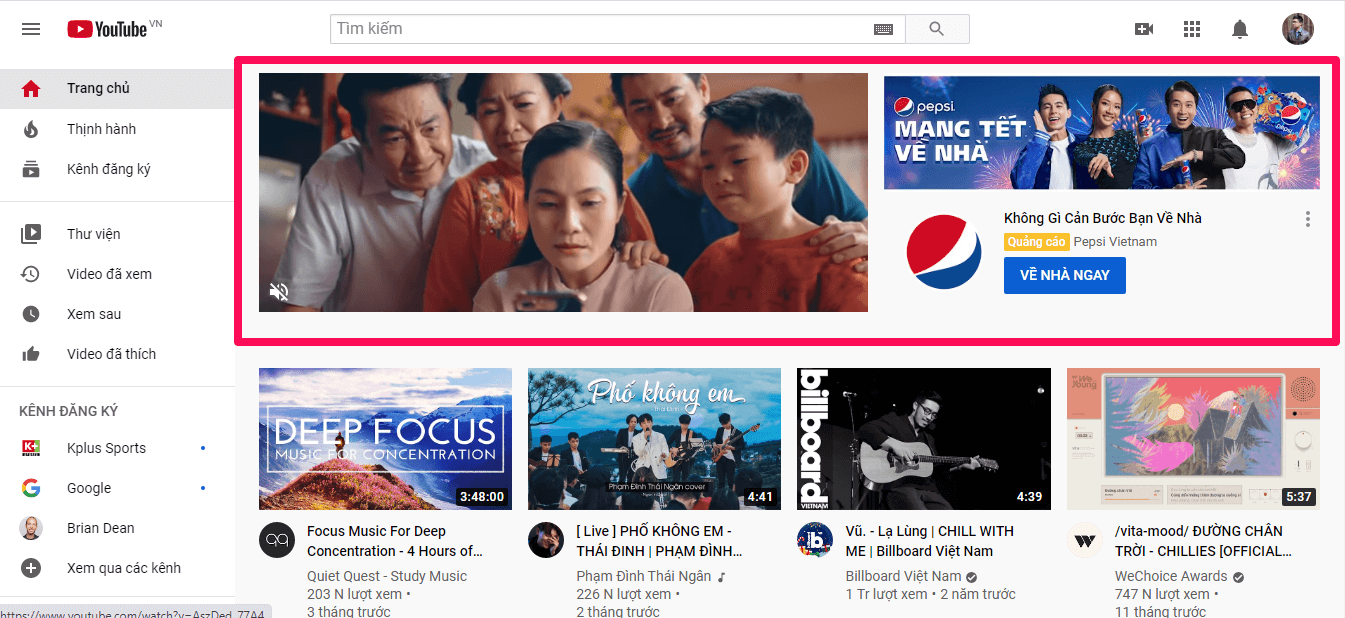Open Xem sau in sidebar
The image size is (1345, 618).
click(93, 314)
